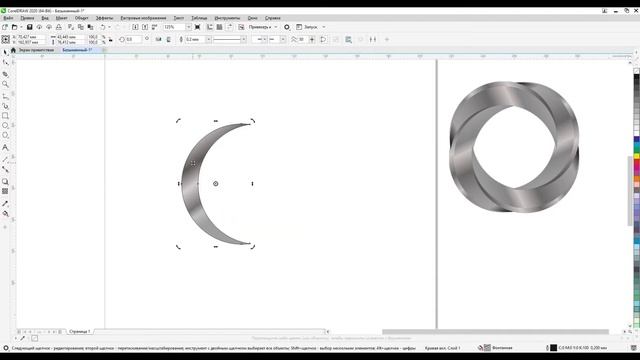The image size is (640, 360).
Task: Mirror the object vertically
Action: pos(168,40)
